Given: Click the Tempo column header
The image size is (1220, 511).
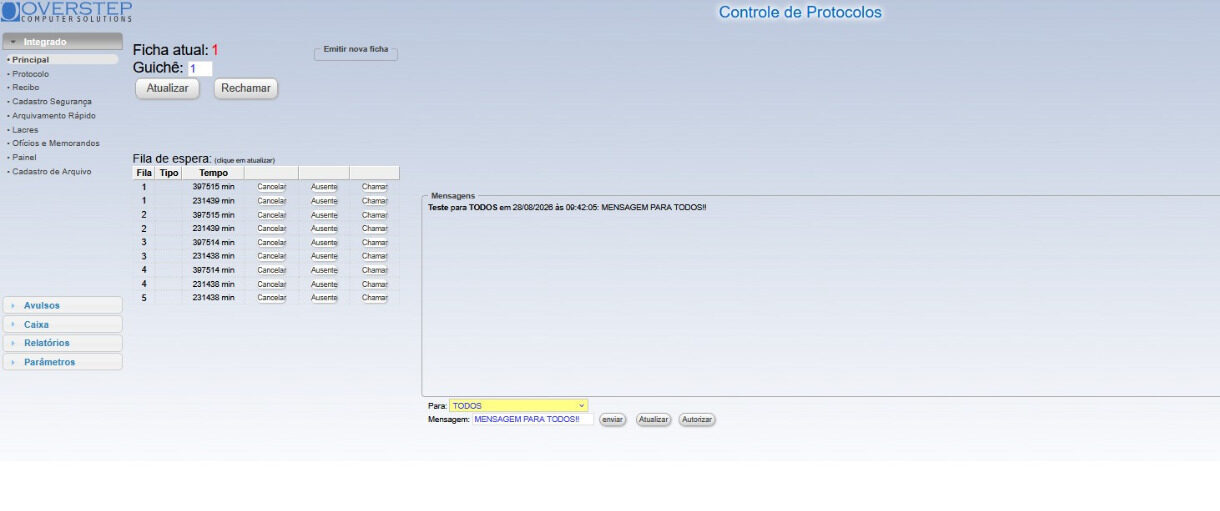Looking at the screenshot, I should click(214, 173).
